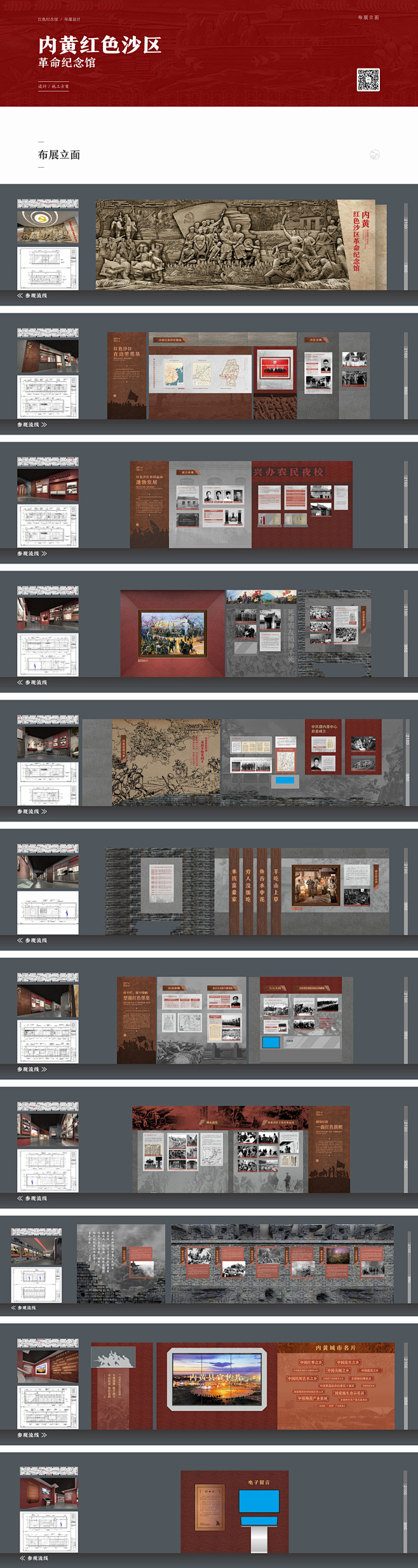
Task: Click vertical banner 鱼吞水中花
Action: coord(262,891)
